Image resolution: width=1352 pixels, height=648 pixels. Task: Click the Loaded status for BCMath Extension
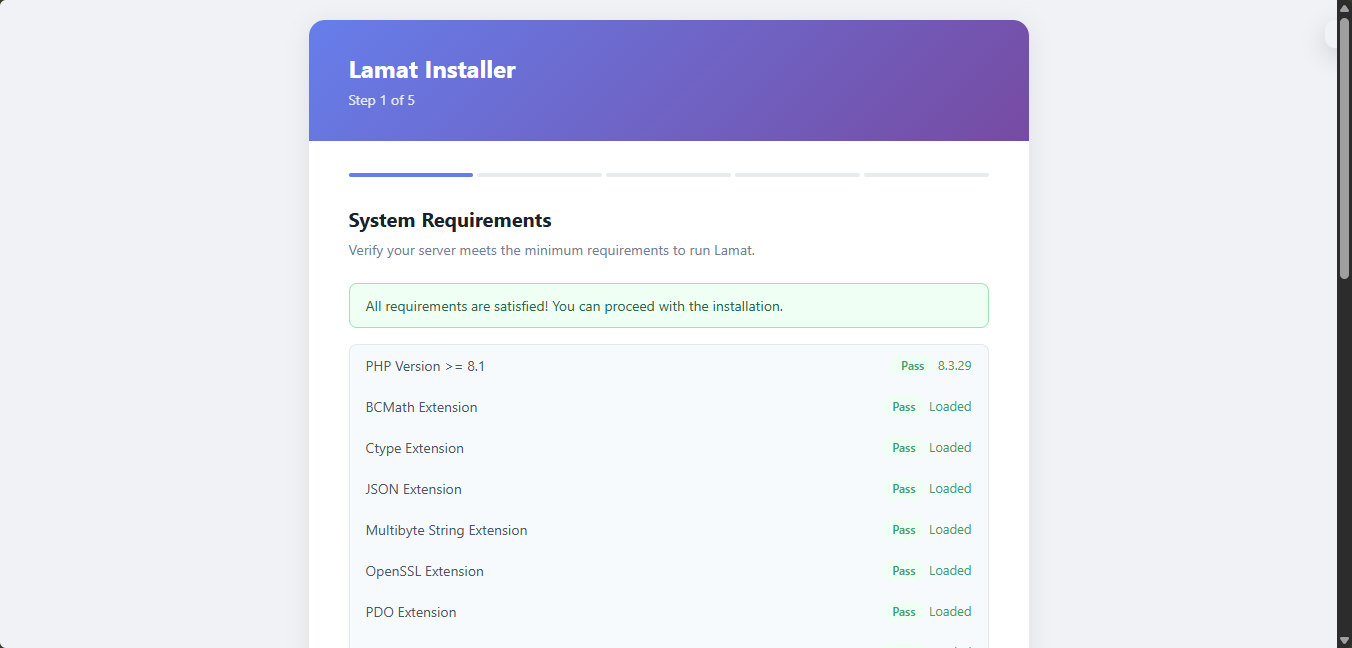coord(950,407)
